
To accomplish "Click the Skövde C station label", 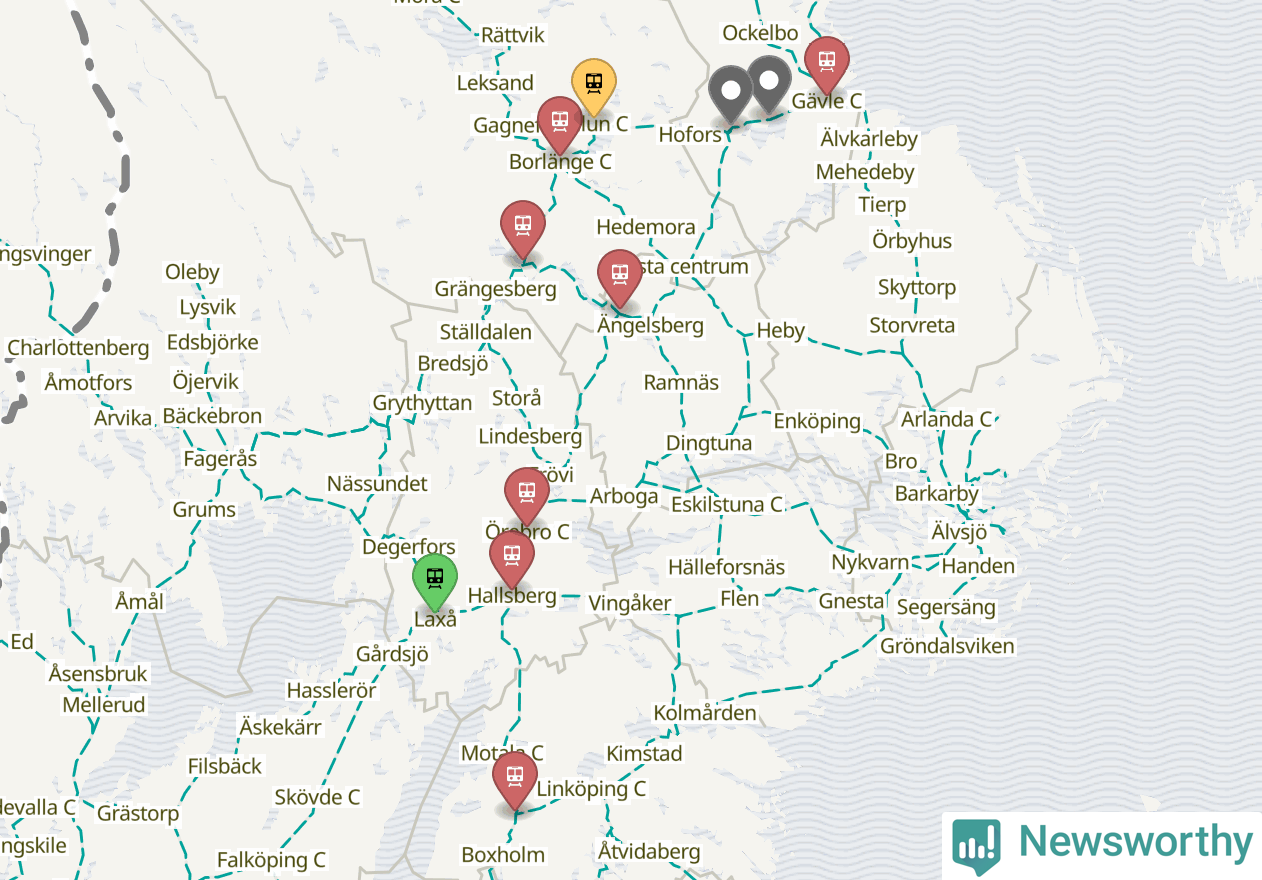I will [x=317, y=797].
